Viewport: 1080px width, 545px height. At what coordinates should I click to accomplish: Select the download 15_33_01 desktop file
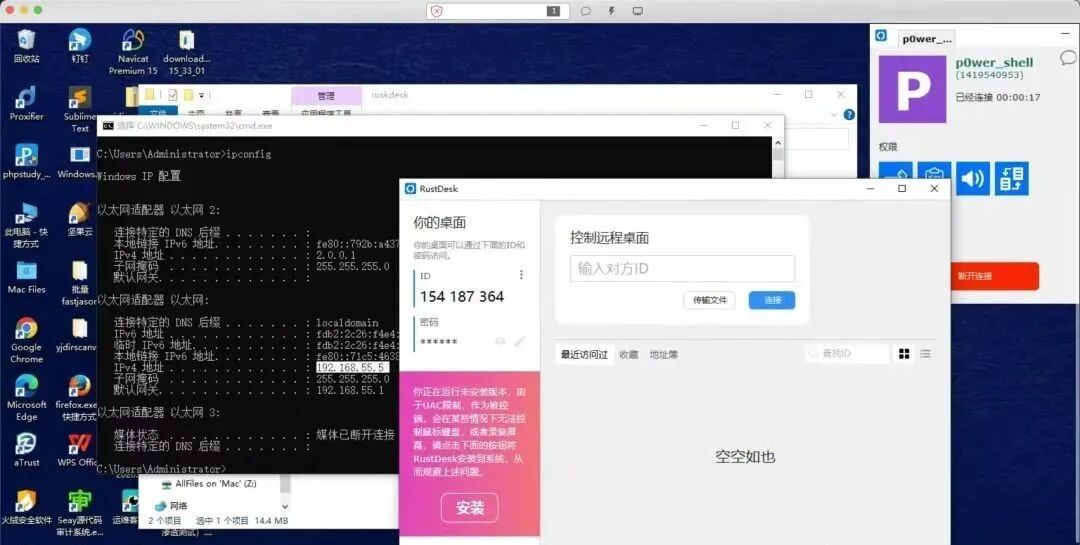(187, 52)
